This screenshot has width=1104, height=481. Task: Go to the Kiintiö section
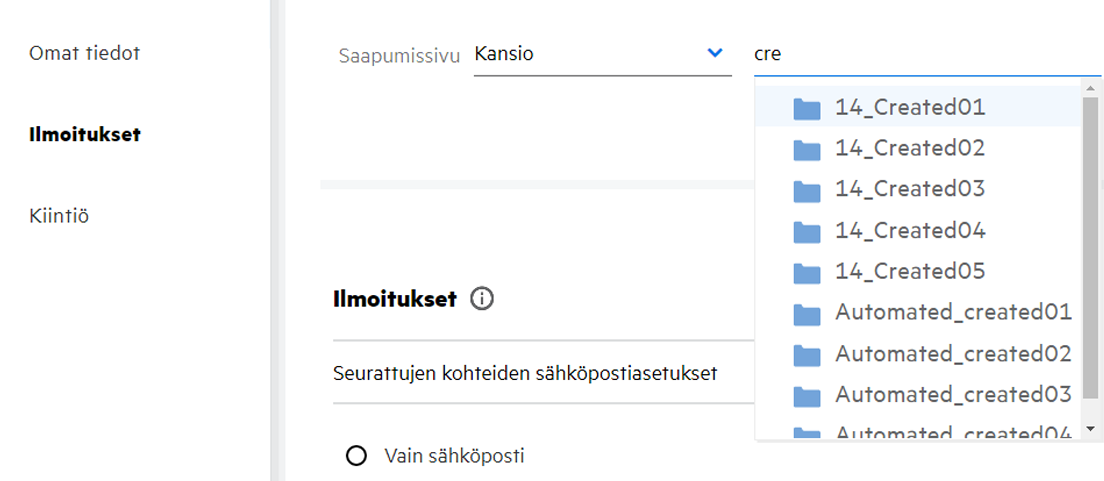59,215
